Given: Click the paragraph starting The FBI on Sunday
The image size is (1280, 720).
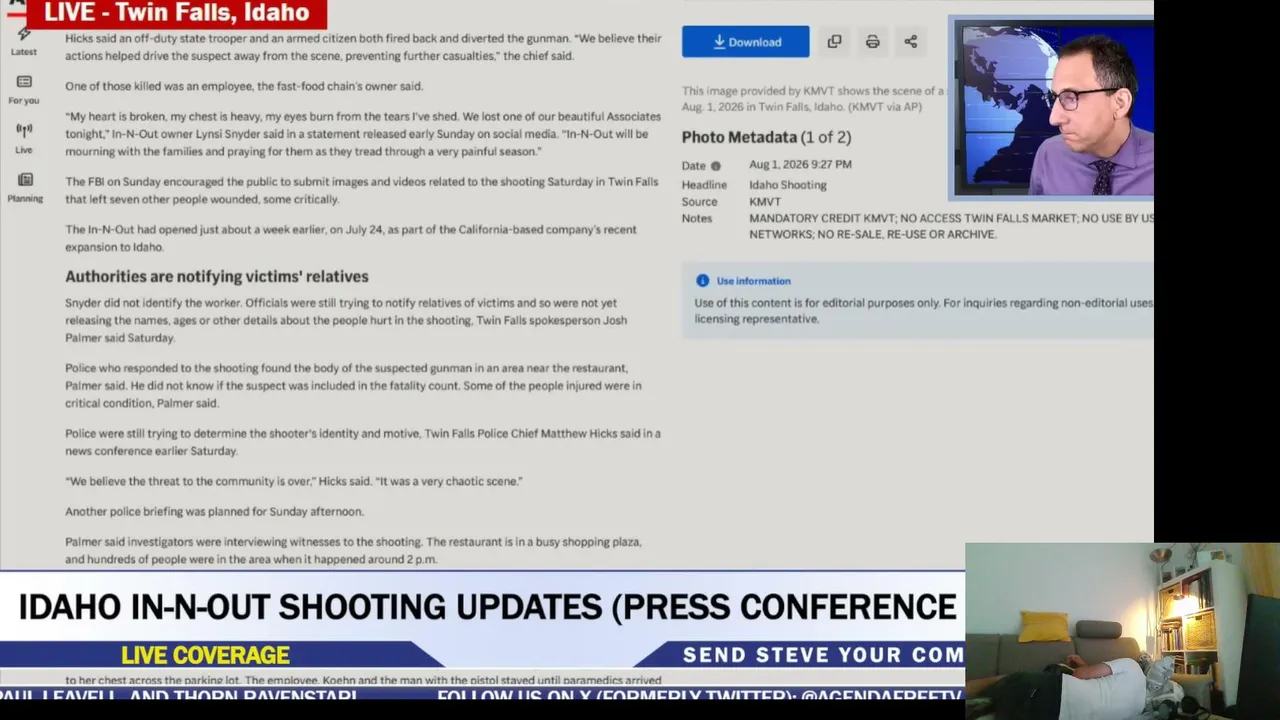Looking at the screenshot, I should 362,190.
